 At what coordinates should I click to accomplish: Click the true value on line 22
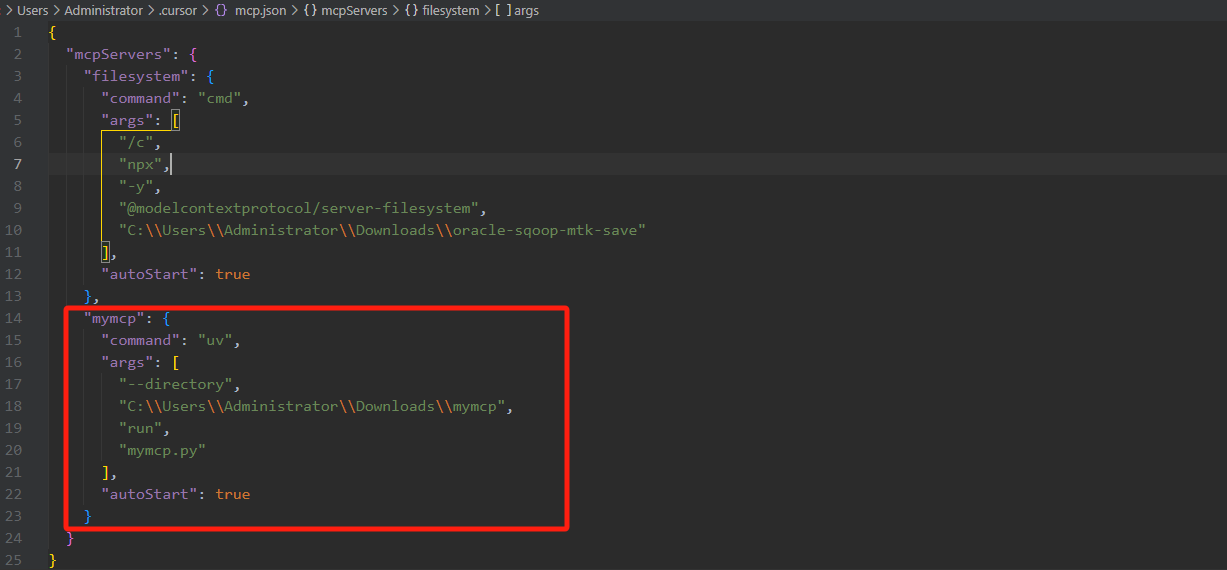tap(232, 494)
